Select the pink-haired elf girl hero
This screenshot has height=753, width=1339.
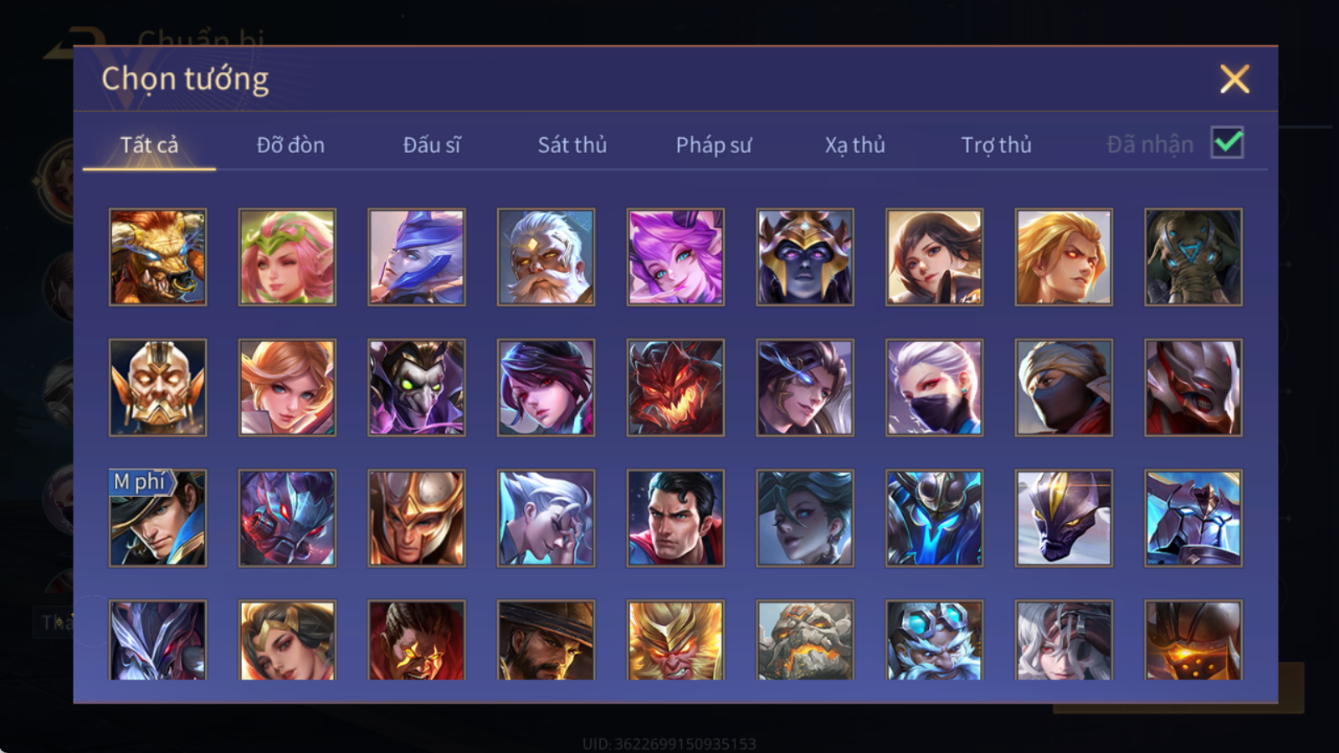coord(287,257)
